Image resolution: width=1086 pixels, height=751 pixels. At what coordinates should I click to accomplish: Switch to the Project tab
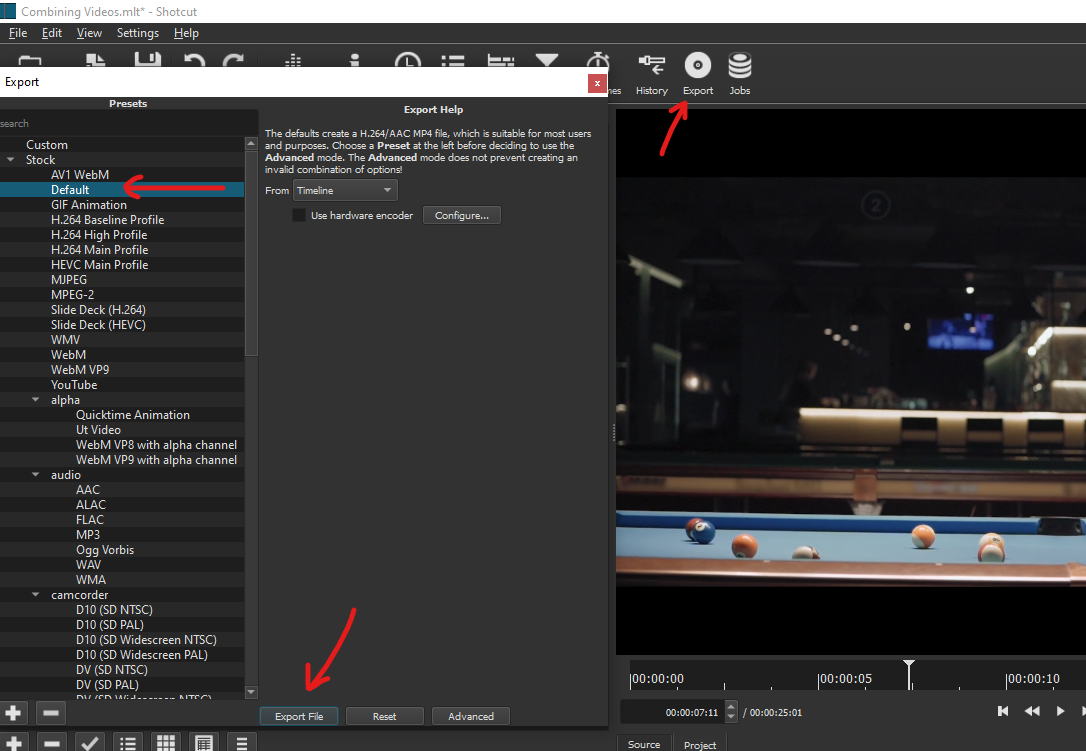click(x=700, y=745)
